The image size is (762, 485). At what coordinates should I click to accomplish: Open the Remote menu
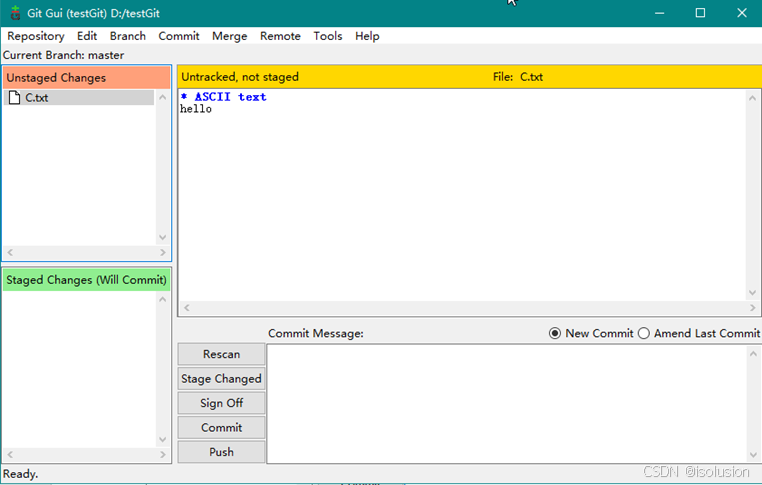[280, 36]
